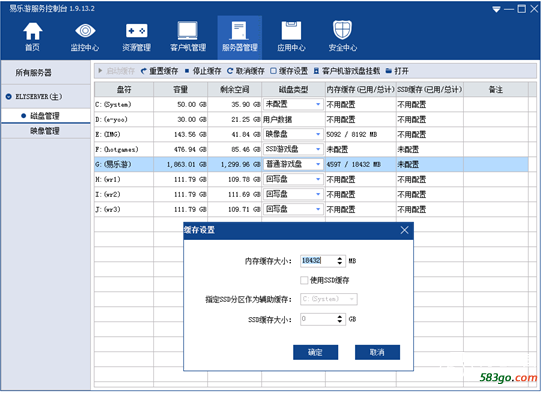This screenshot has height=393, width=543.
Task: Click 取消缓存 toolbar item
Action: point(246,71)
